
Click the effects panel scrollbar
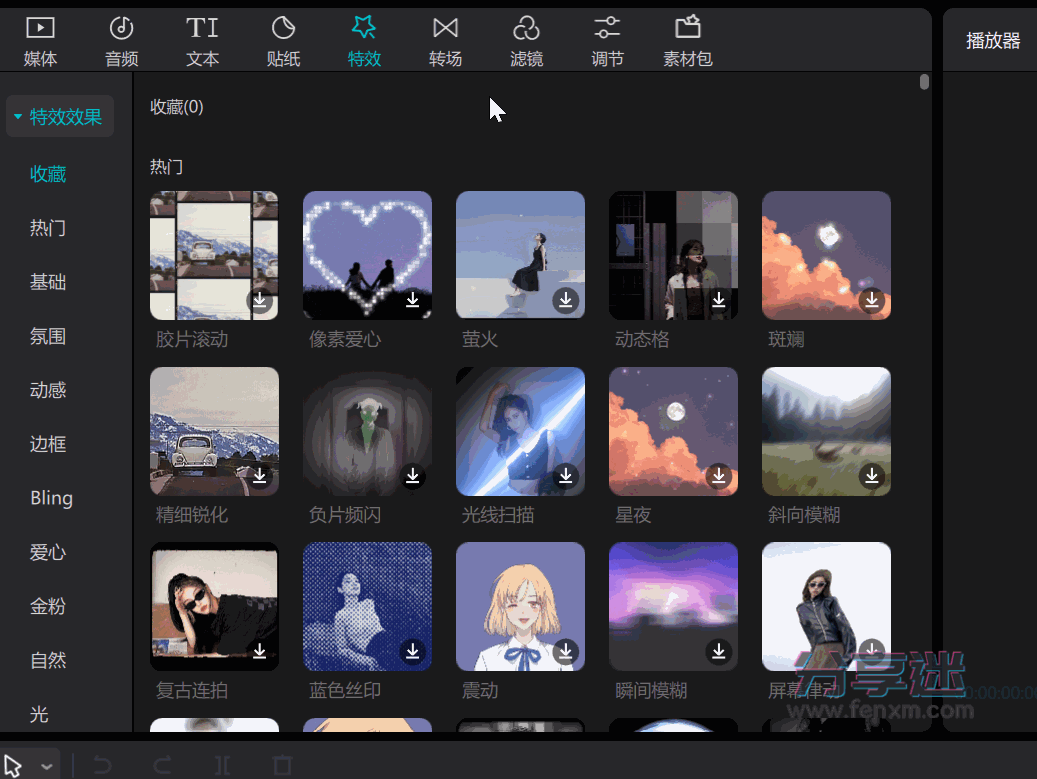click(923, 84)
